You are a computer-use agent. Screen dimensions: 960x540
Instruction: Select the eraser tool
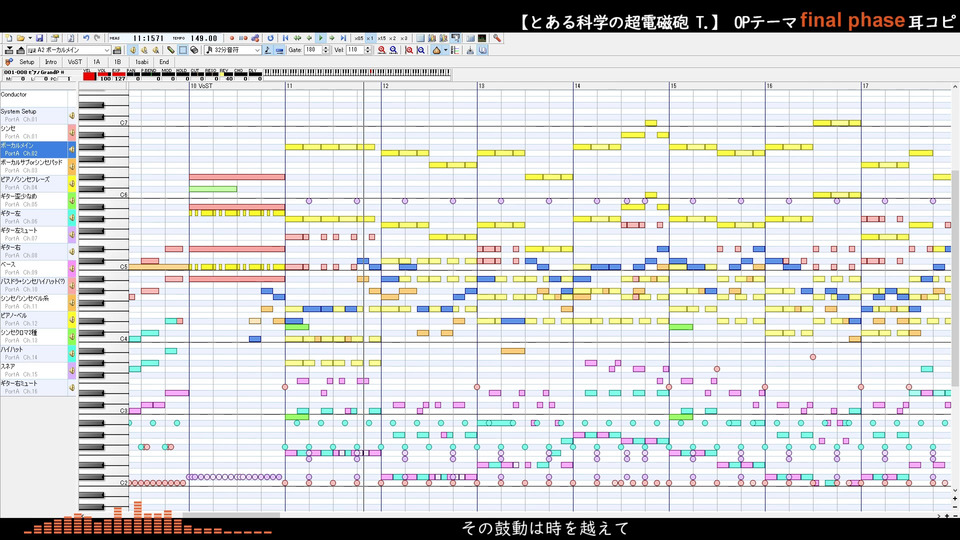point(194,50)
